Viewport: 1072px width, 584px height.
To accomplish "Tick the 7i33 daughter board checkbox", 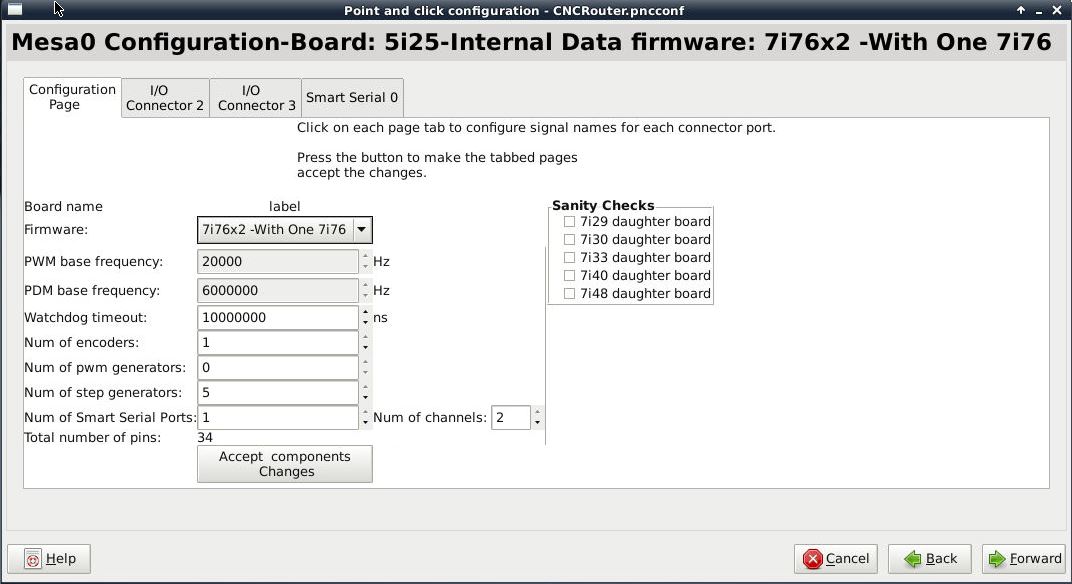I will point(569,258).
